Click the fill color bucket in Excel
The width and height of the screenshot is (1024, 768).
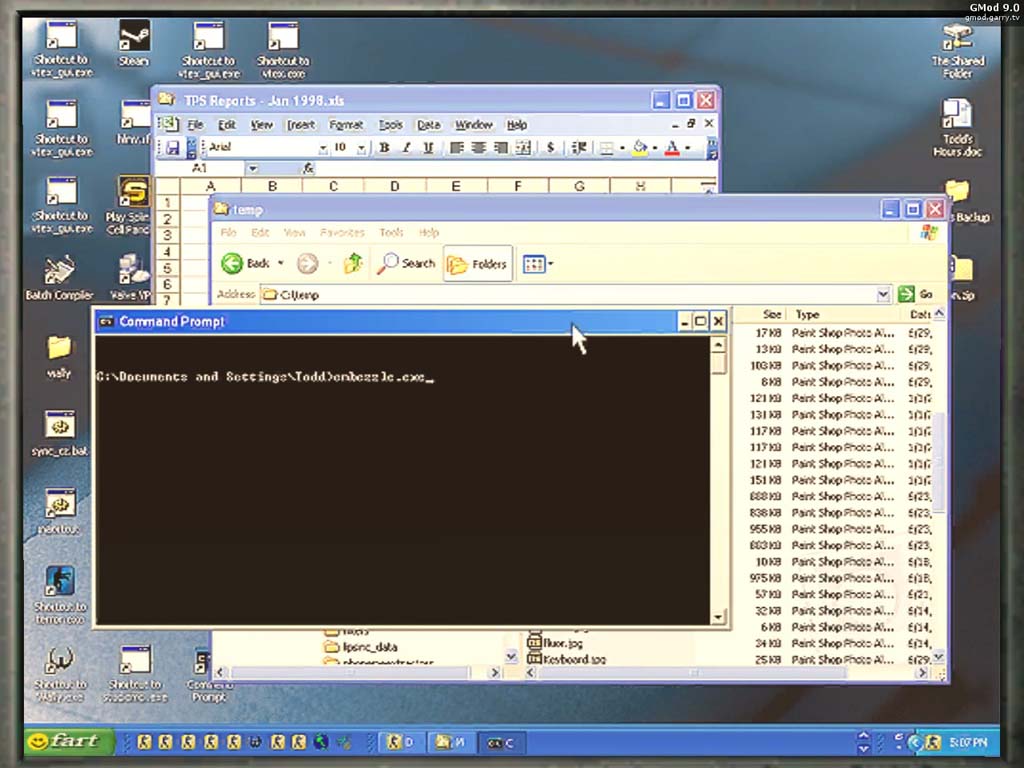[x=640, y=148]
